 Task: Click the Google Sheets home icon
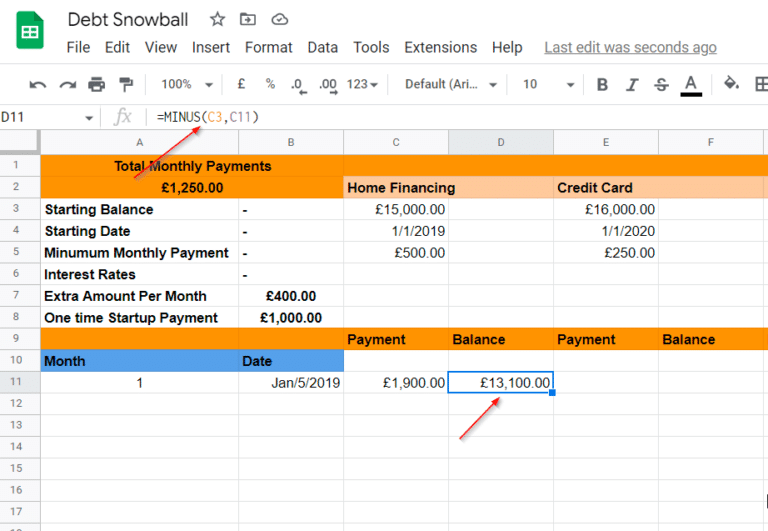click(x=30, y=30)
